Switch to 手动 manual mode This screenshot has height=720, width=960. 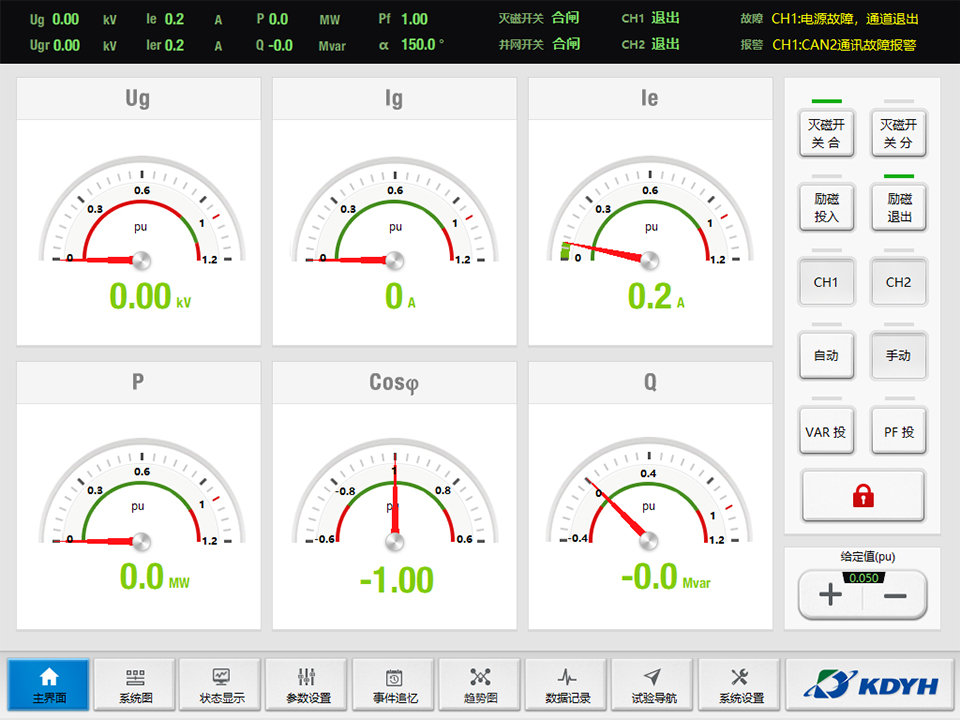tap(899, 356)
